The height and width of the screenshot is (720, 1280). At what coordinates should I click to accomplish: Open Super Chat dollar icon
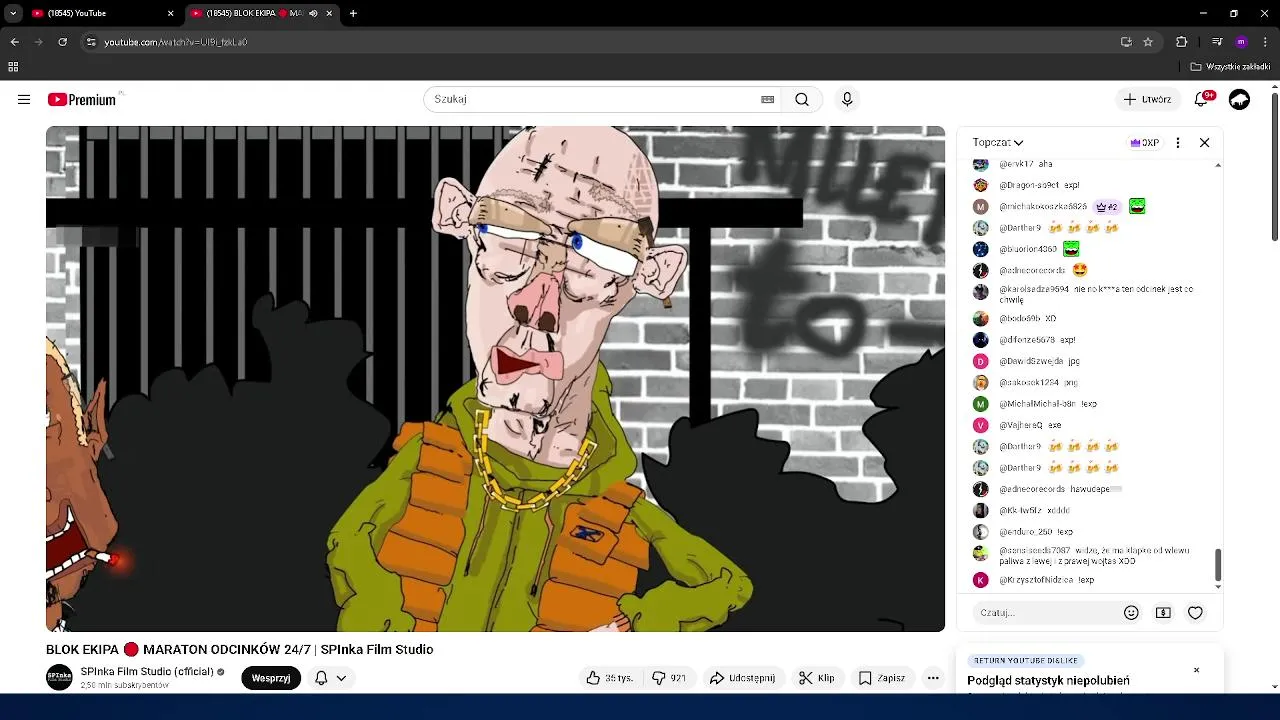(1163, 613)
